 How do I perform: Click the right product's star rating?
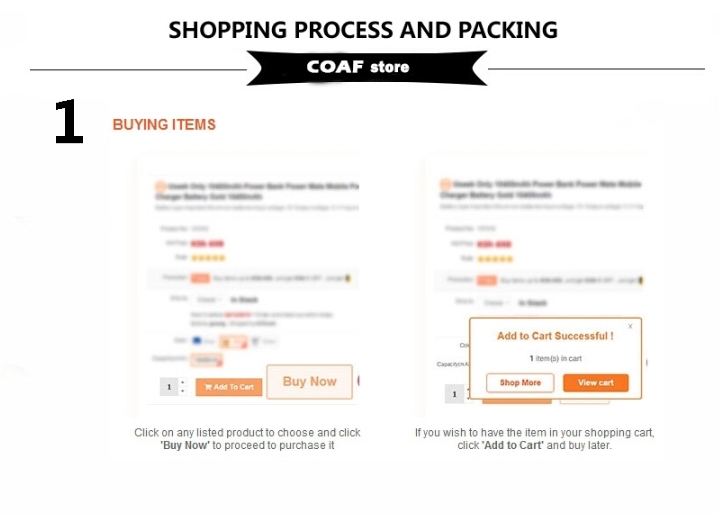(x=495, y=259)
